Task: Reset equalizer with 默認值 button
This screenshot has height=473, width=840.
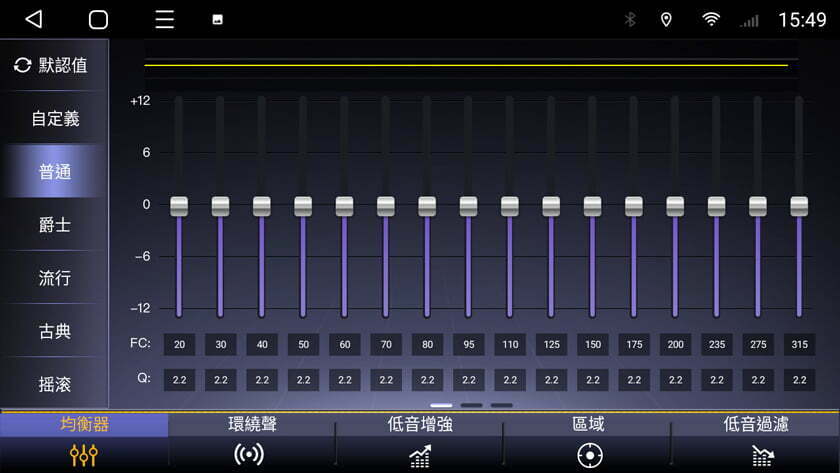Action: [x=52, y=65]
